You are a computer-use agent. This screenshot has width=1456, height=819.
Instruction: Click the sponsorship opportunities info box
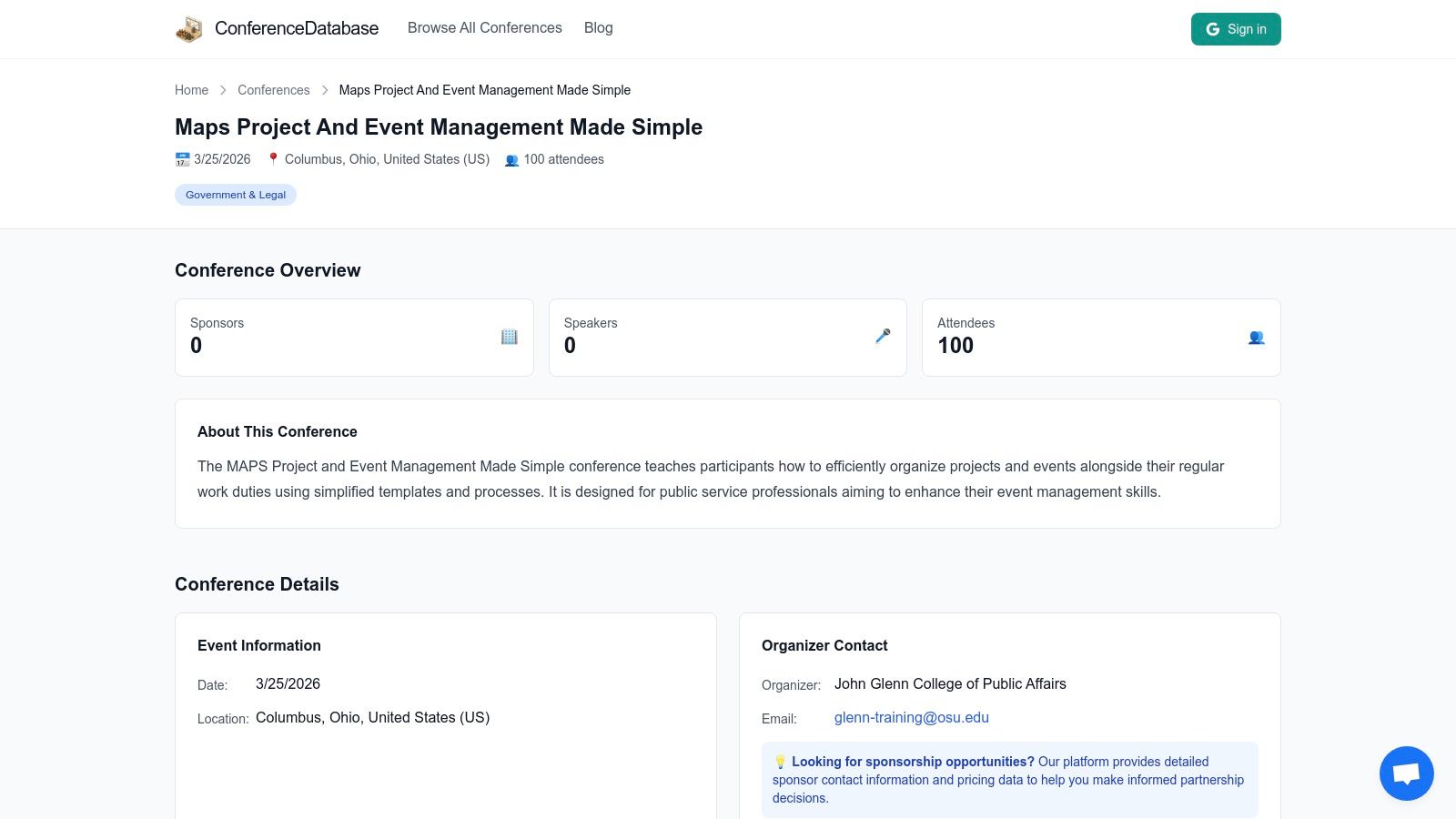point(1009,780)
